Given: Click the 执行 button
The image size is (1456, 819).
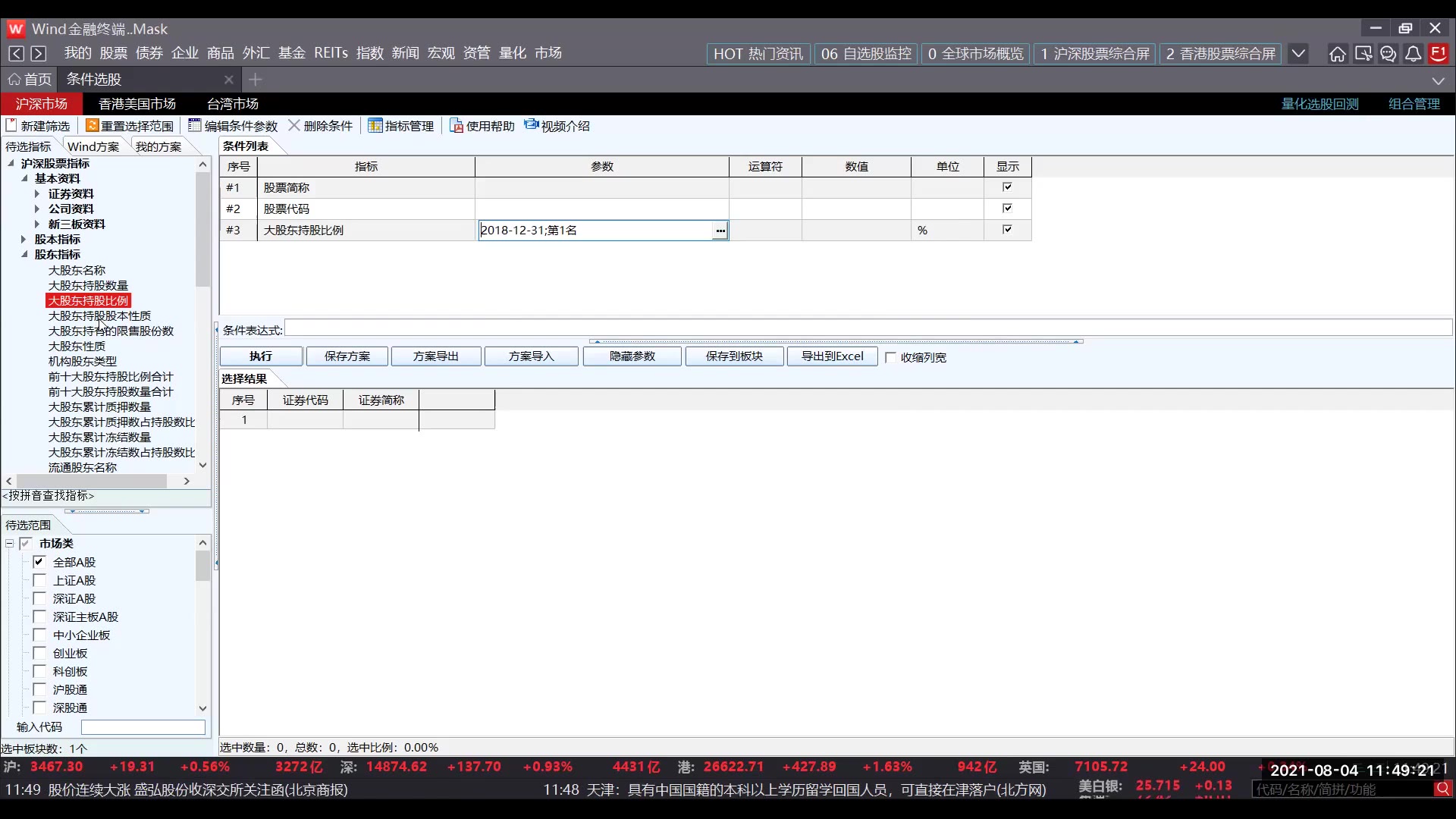Looking at the screenshot, I should pyautogui.click(x=261, y=356).
